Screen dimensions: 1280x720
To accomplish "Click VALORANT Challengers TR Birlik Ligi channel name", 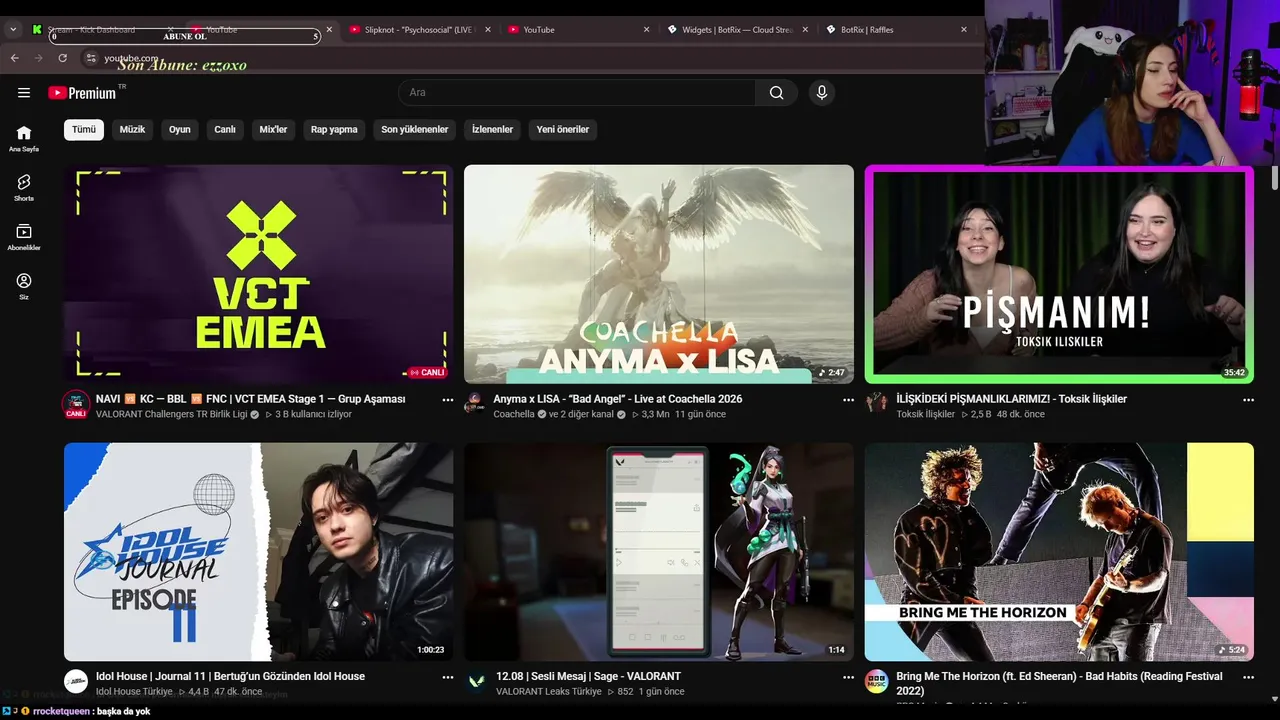I will pyautogui.click(x=171, y=414).
